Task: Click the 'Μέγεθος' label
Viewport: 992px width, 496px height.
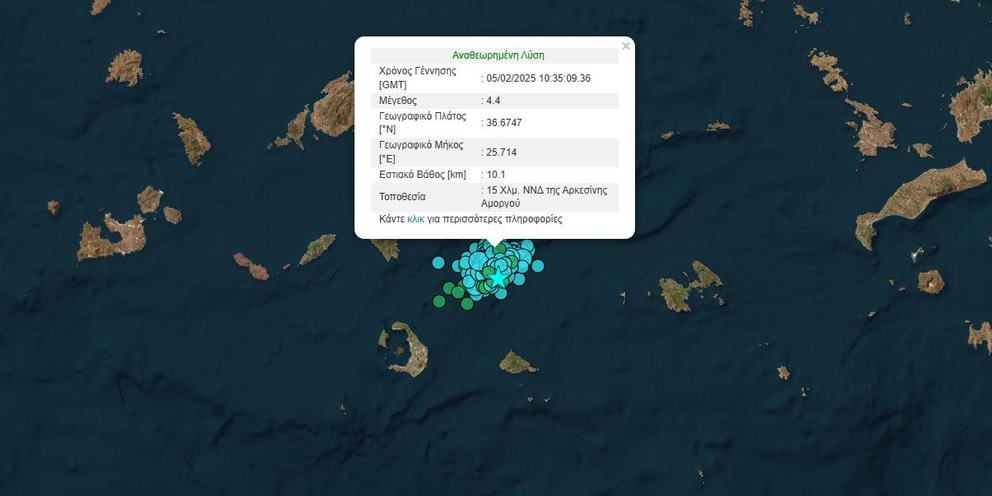Action: pyautogui.click(x=397, y=101)
